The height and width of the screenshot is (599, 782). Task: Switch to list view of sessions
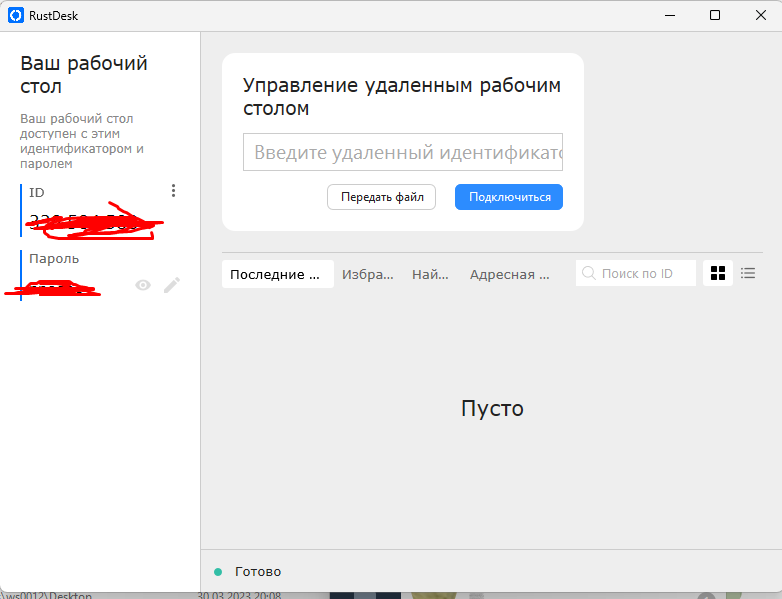[748, 273]
